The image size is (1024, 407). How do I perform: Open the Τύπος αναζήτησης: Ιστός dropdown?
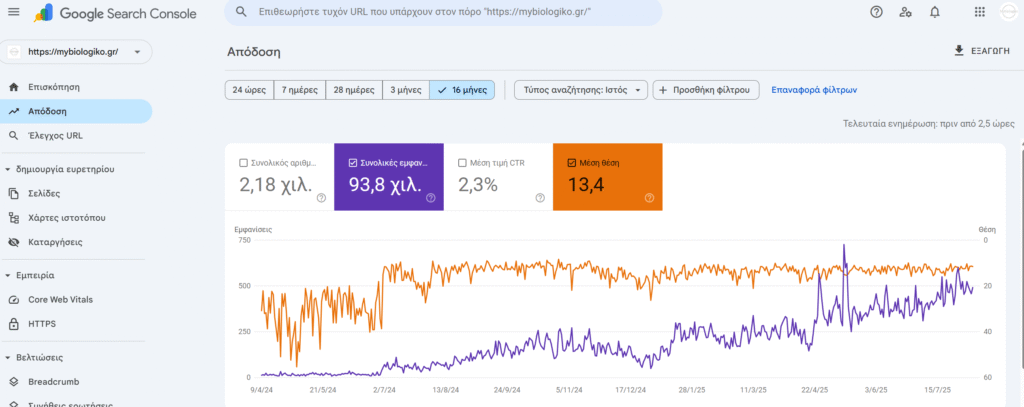pyautogui.click(x=581, y=90)
